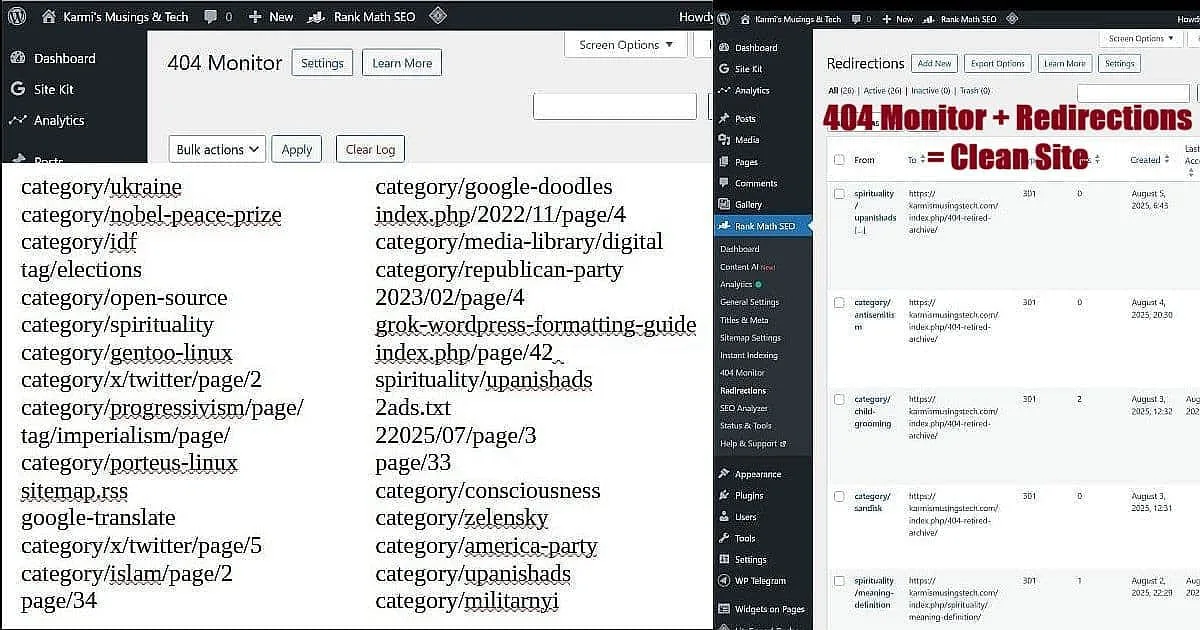
Task: Click Settings button next to 404 Monitor title
Action: [322, 62]
